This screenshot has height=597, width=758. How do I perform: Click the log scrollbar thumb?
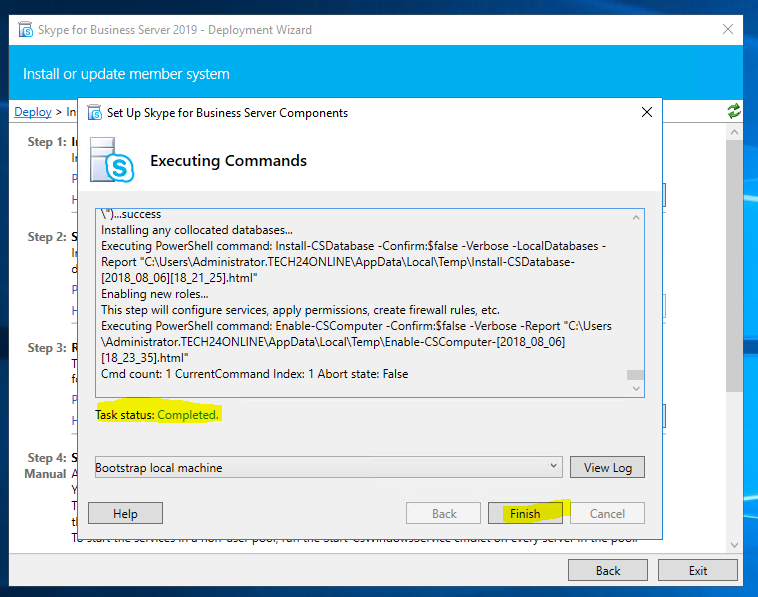(x=635, y=375)
